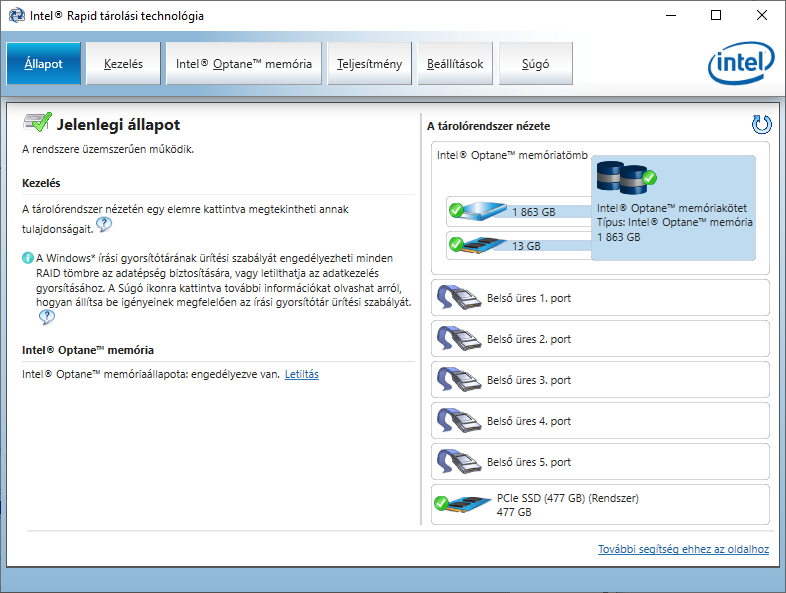Viewport: 786px width, 593px height.
Task: Click the refresh storage view icon
Action: 761,125
